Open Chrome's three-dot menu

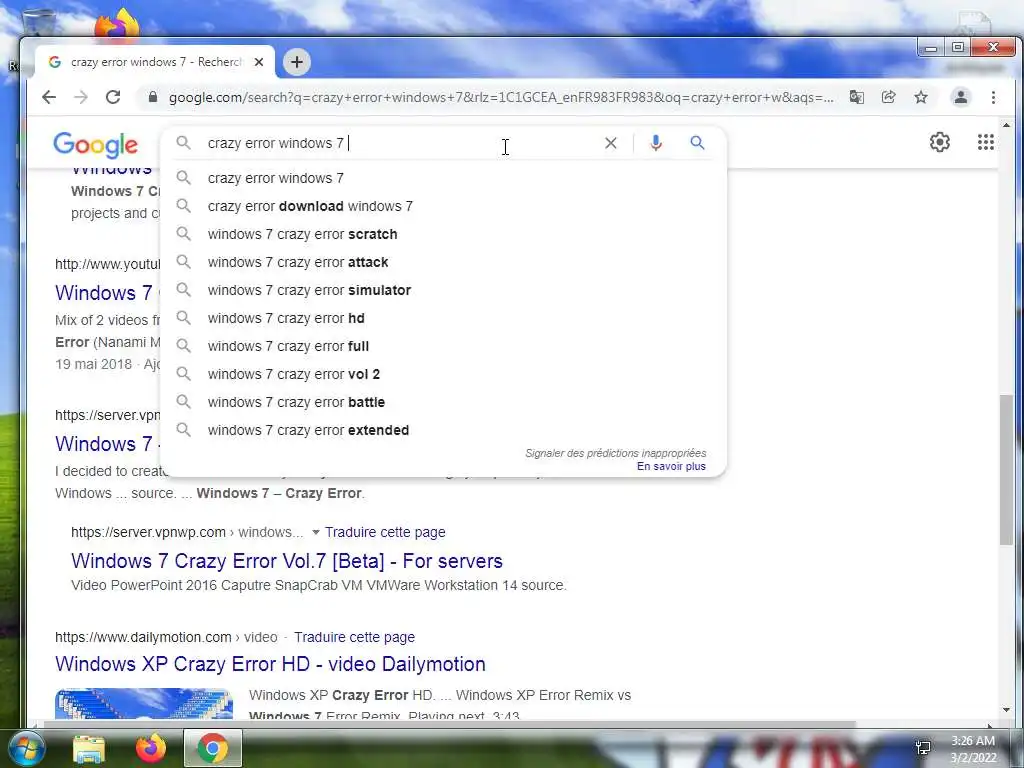[993, 97]
